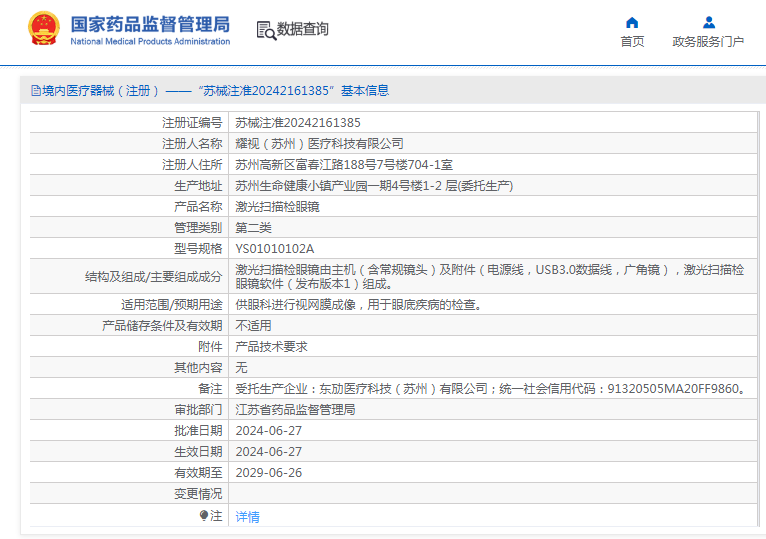Click the 注册证编号 label
The height and width of the screenshot is (539, 766).
coord(192,123)
